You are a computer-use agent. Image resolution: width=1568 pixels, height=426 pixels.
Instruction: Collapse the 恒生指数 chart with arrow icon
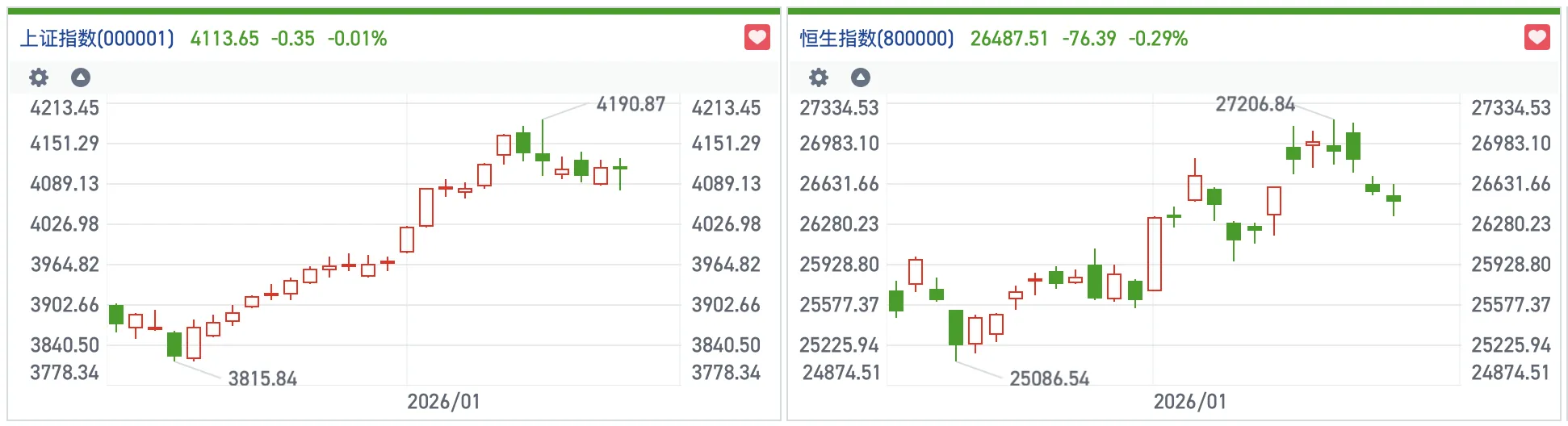pyautogui.click(x=861, y=77)
